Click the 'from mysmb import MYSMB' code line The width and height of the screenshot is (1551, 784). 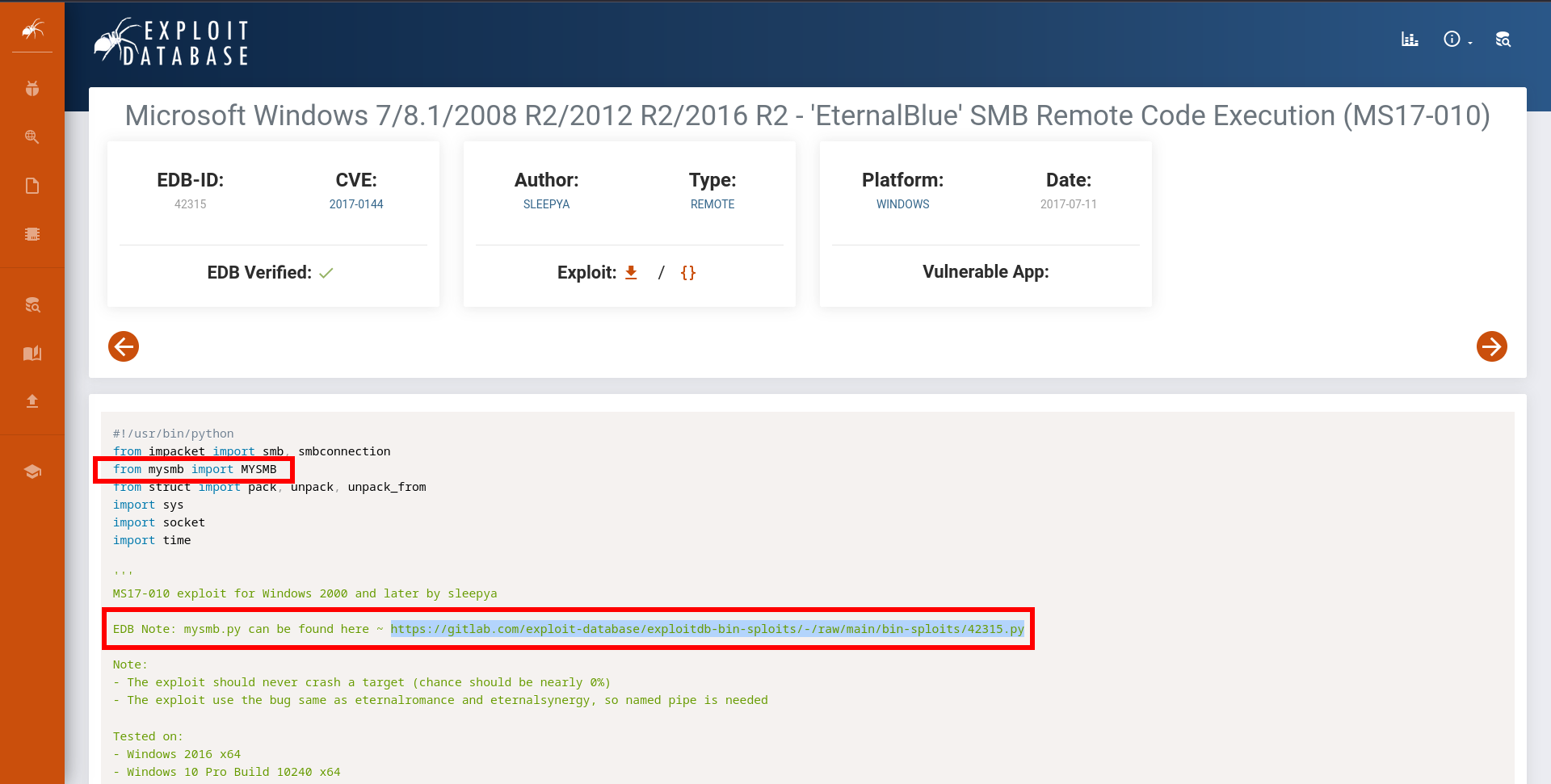click(x=195, y=469)
